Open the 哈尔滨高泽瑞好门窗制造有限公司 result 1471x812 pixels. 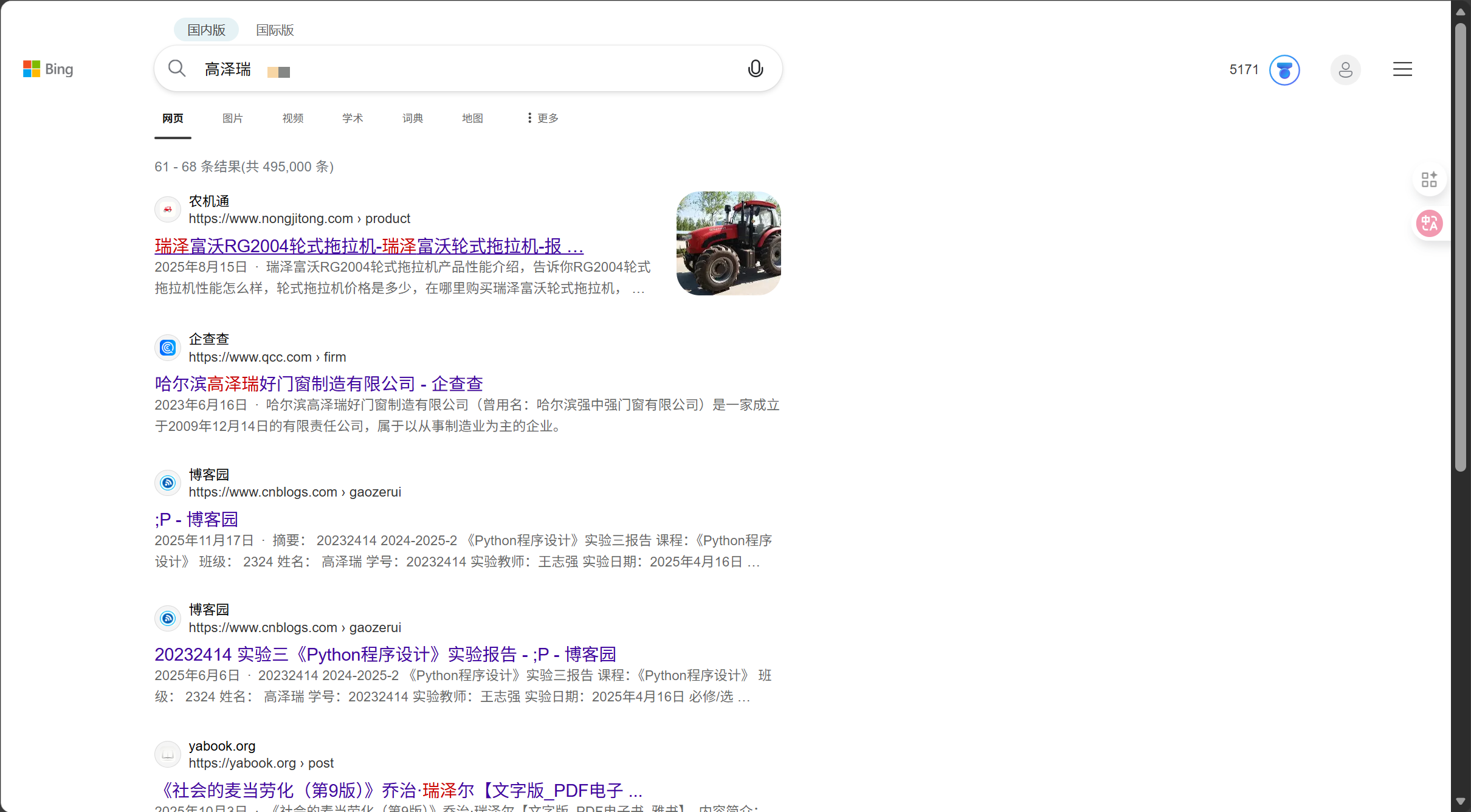coord(318,383)
